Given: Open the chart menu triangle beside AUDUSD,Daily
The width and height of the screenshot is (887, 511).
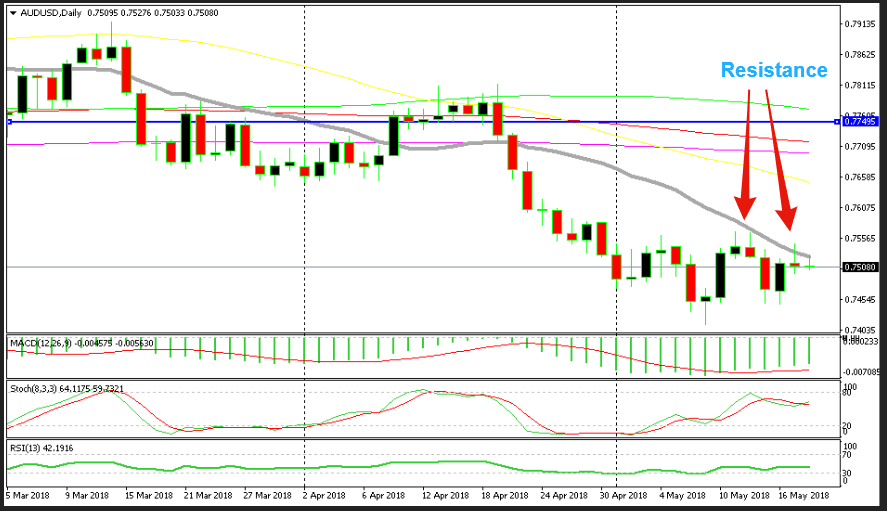Looking at the screenshot, I should tap(13, 13).
